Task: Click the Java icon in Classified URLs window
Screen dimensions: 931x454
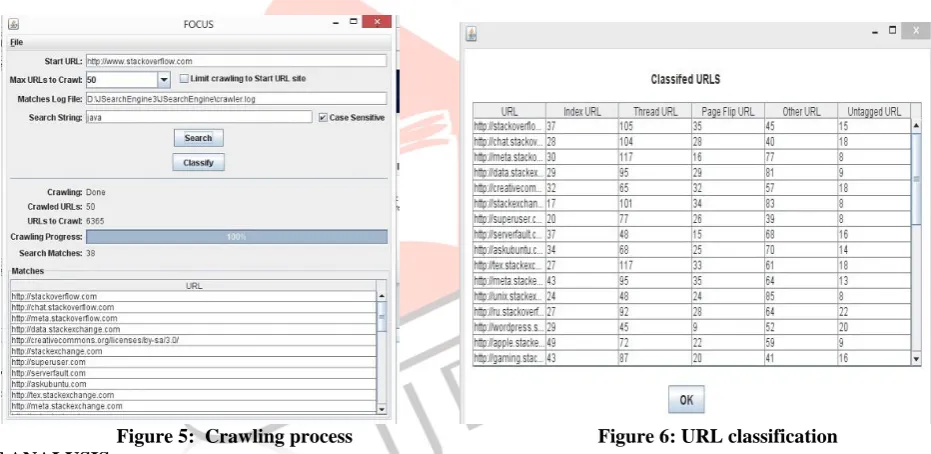Action: 471,34
